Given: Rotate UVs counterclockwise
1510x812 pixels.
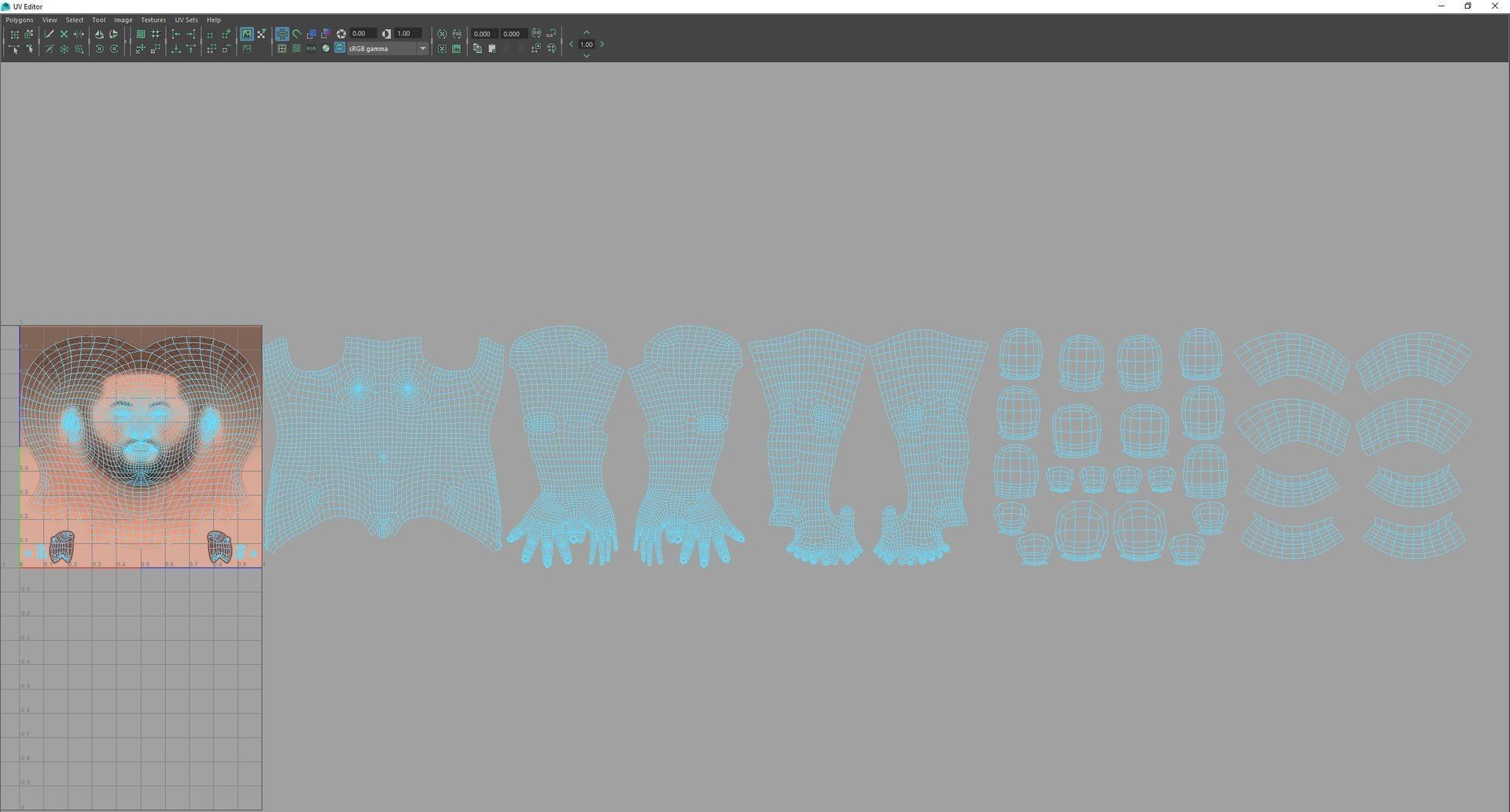Looking at the screenshot, I should click(99, 49).
